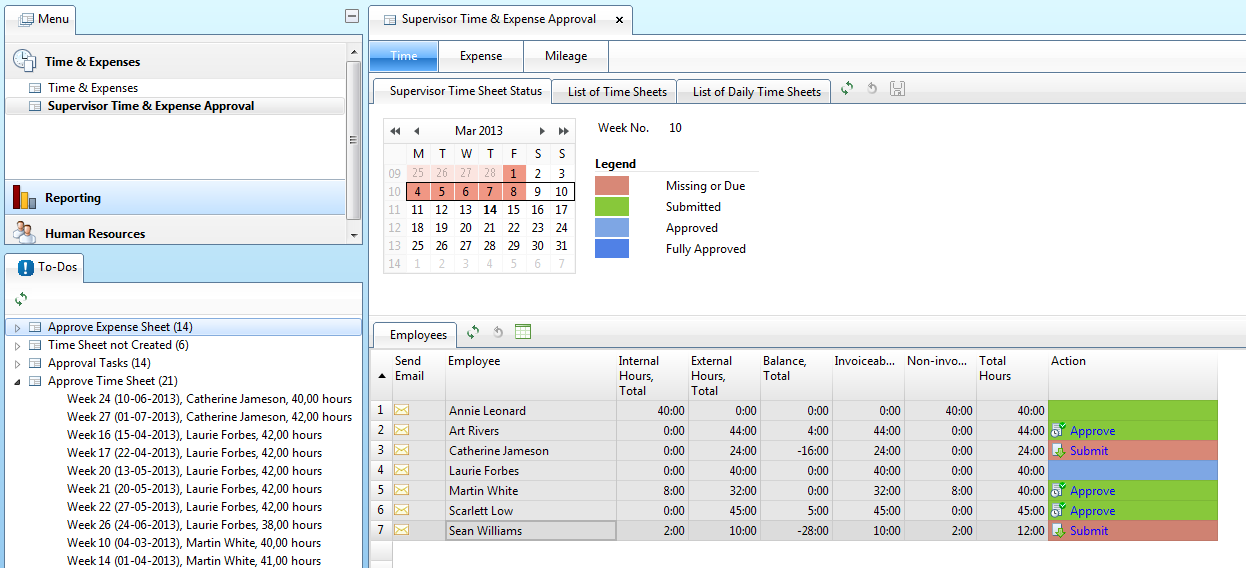Click the save icon in time sheet toolbar

(897, 89)
